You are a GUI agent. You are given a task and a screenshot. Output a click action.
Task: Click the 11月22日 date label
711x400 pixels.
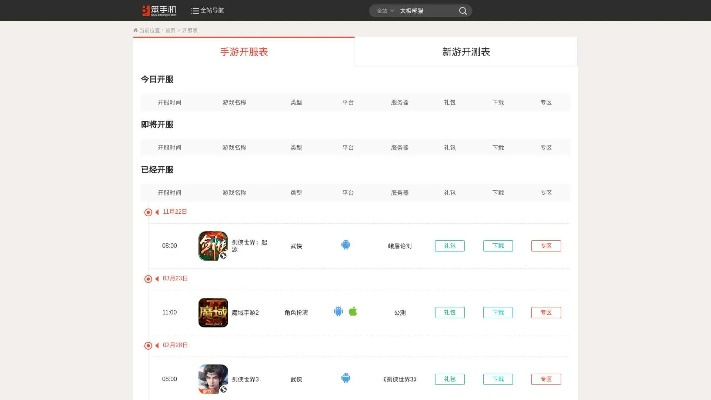coord(175,212)
